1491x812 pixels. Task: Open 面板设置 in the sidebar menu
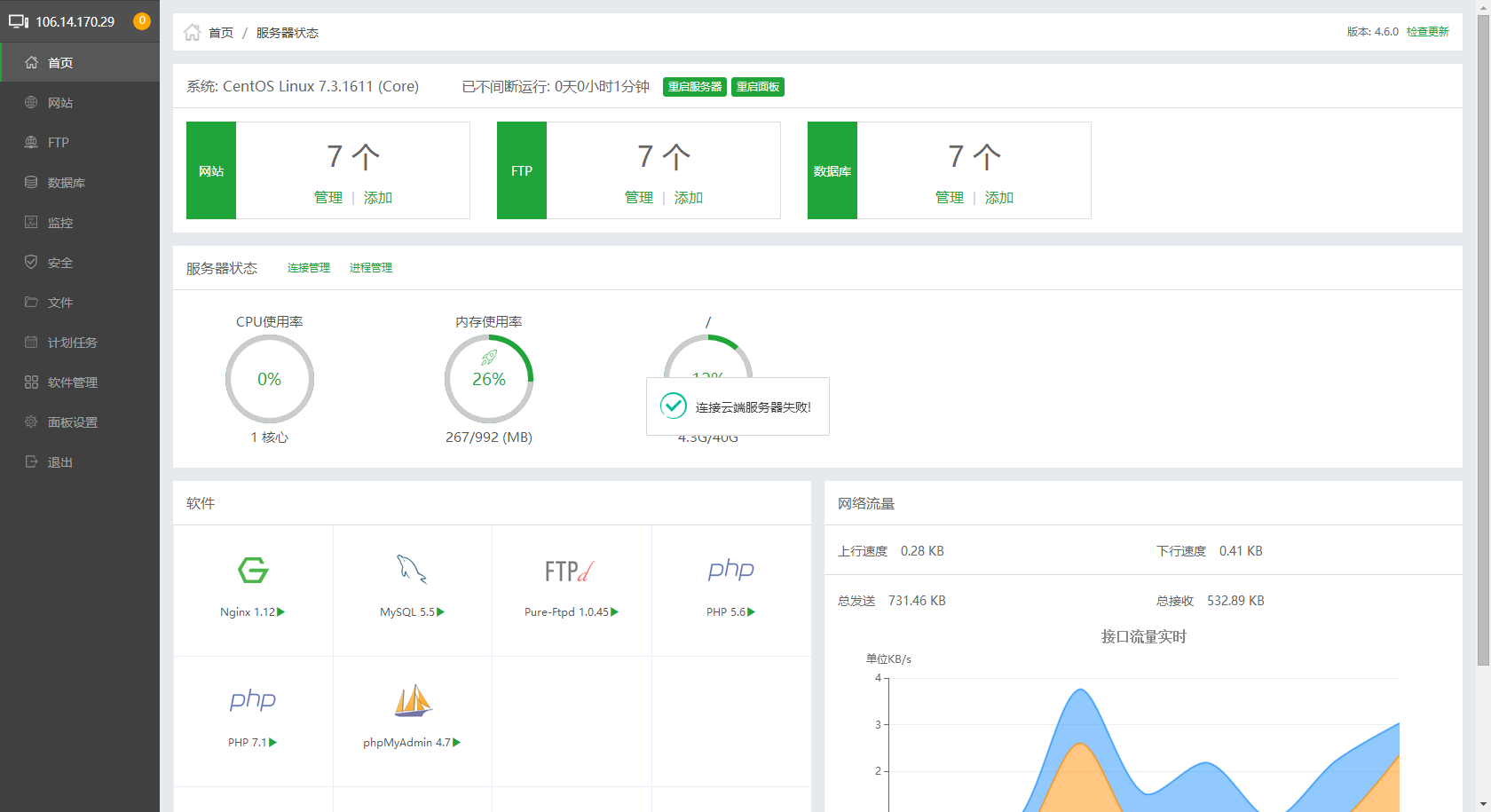tap(80, 422)
